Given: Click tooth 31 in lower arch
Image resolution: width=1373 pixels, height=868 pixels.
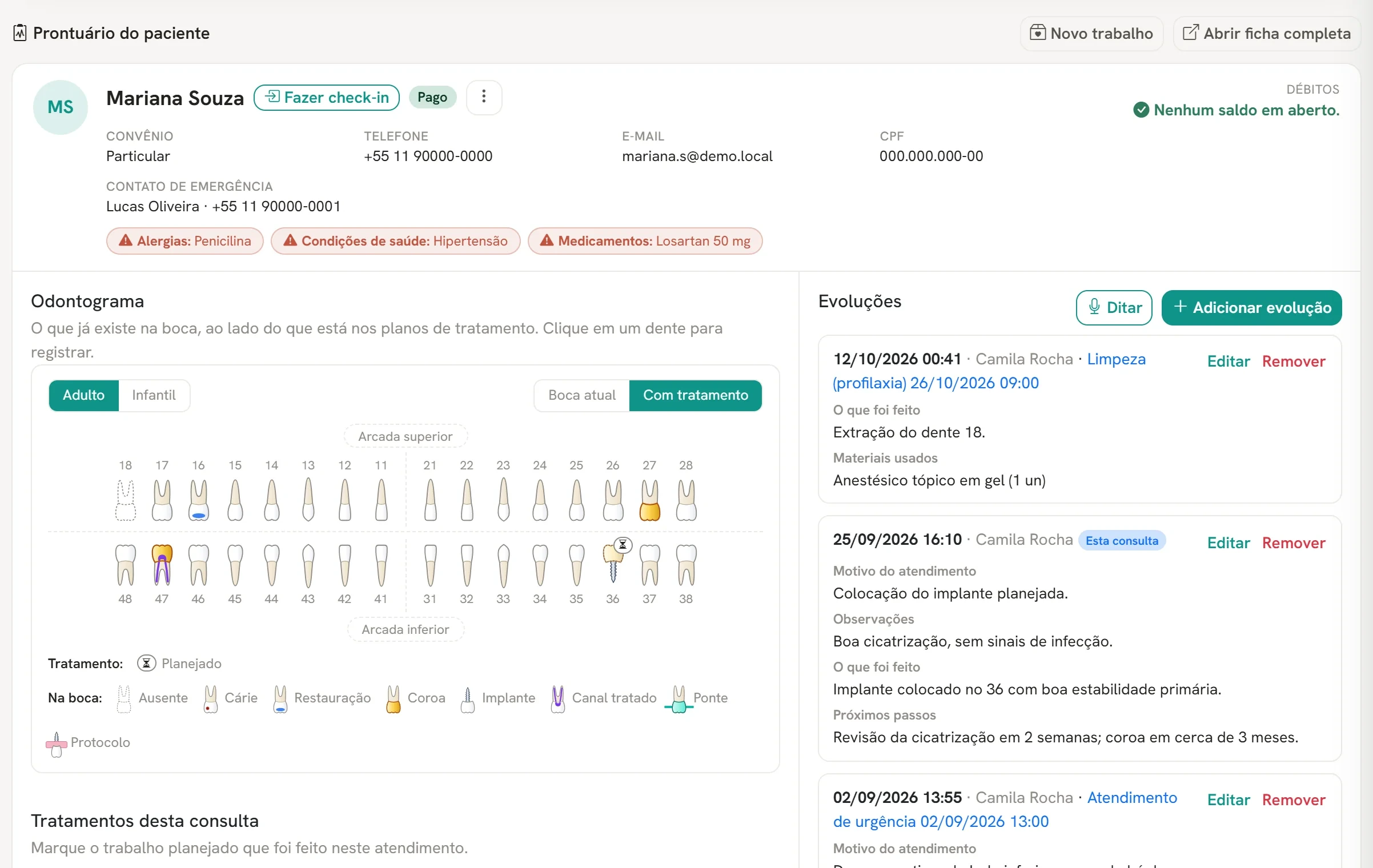Looking at the screenshot, I should pos(431,565).
